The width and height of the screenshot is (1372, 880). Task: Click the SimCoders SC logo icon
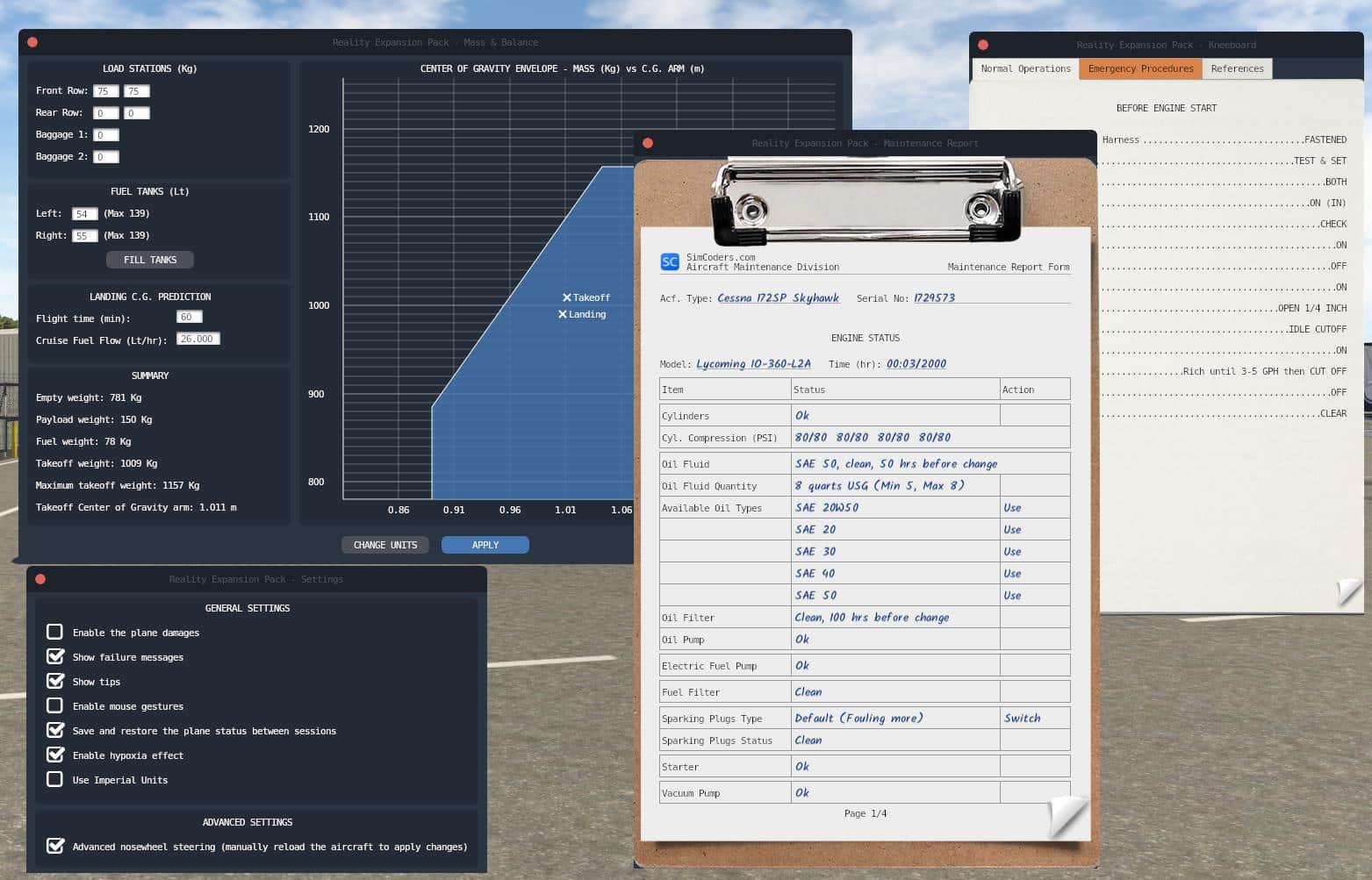click(x=669, y=261)
